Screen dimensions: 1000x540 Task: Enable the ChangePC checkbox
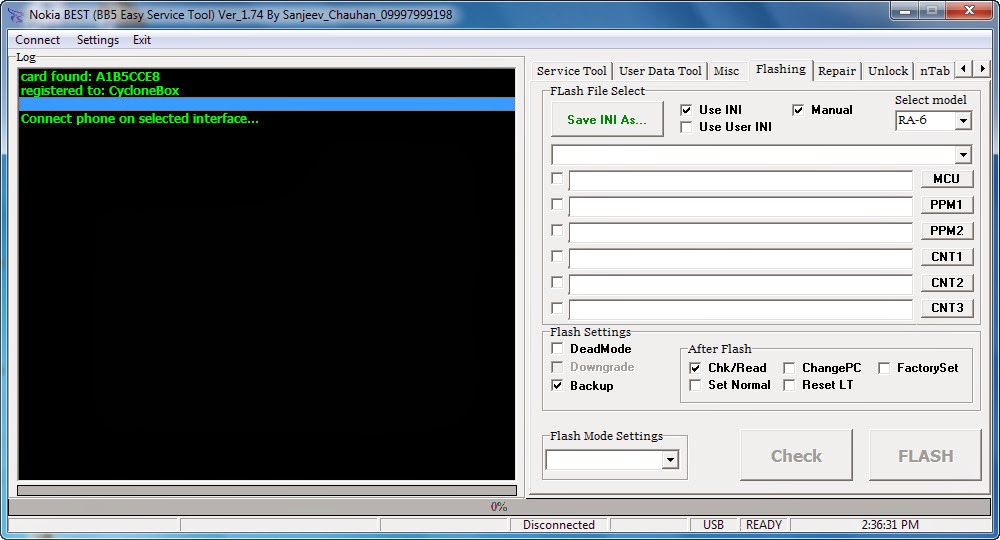(789, 368)
